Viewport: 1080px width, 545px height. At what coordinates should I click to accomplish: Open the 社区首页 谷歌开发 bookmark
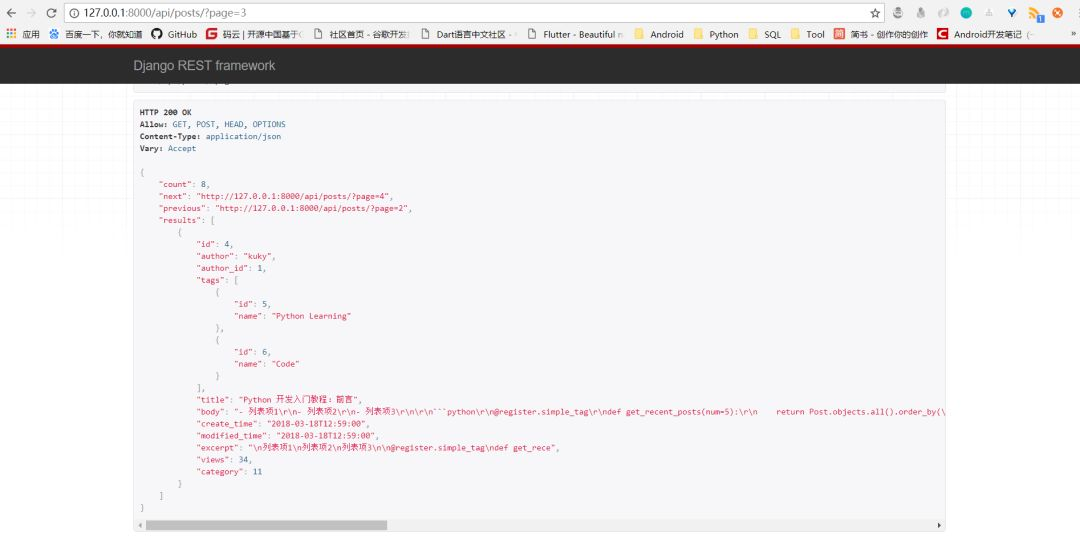[x=361, y=34]
